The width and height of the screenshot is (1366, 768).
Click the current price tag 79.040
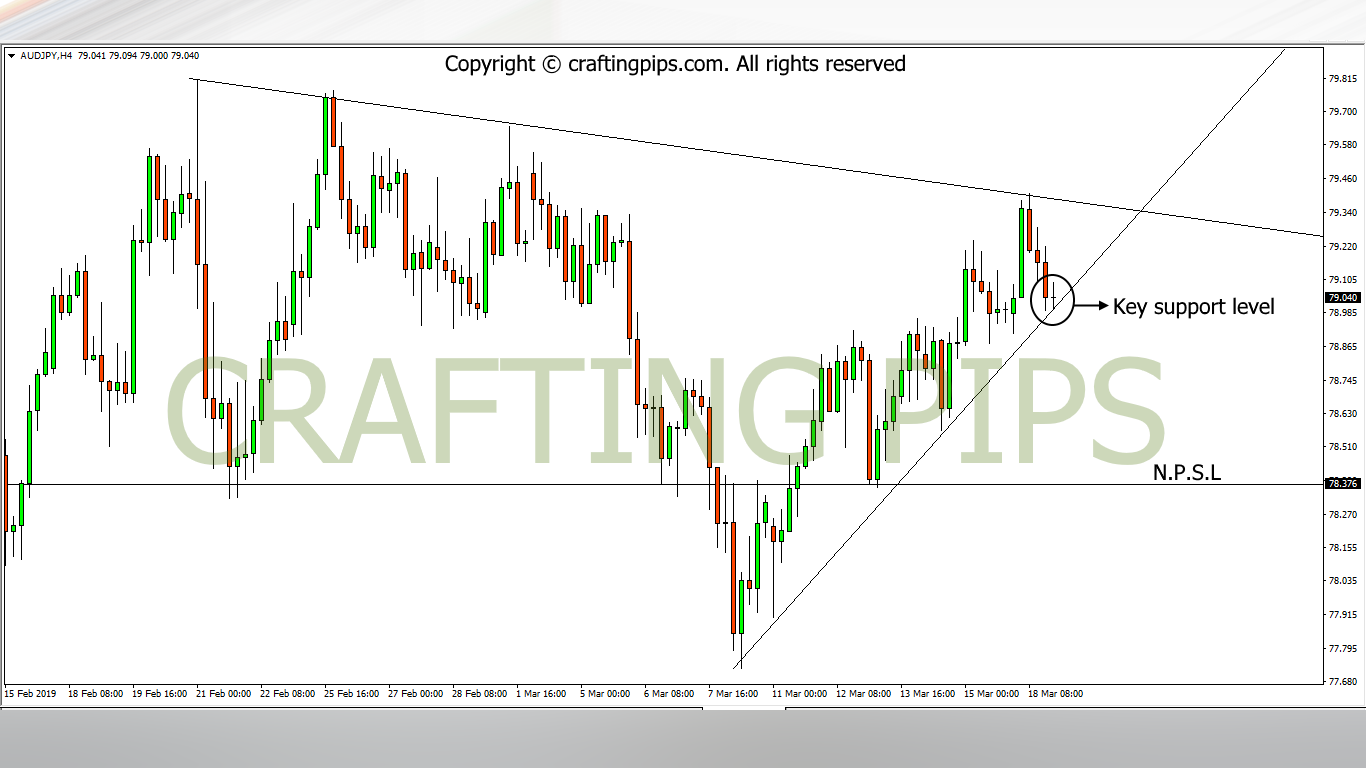click(1342, 298)
